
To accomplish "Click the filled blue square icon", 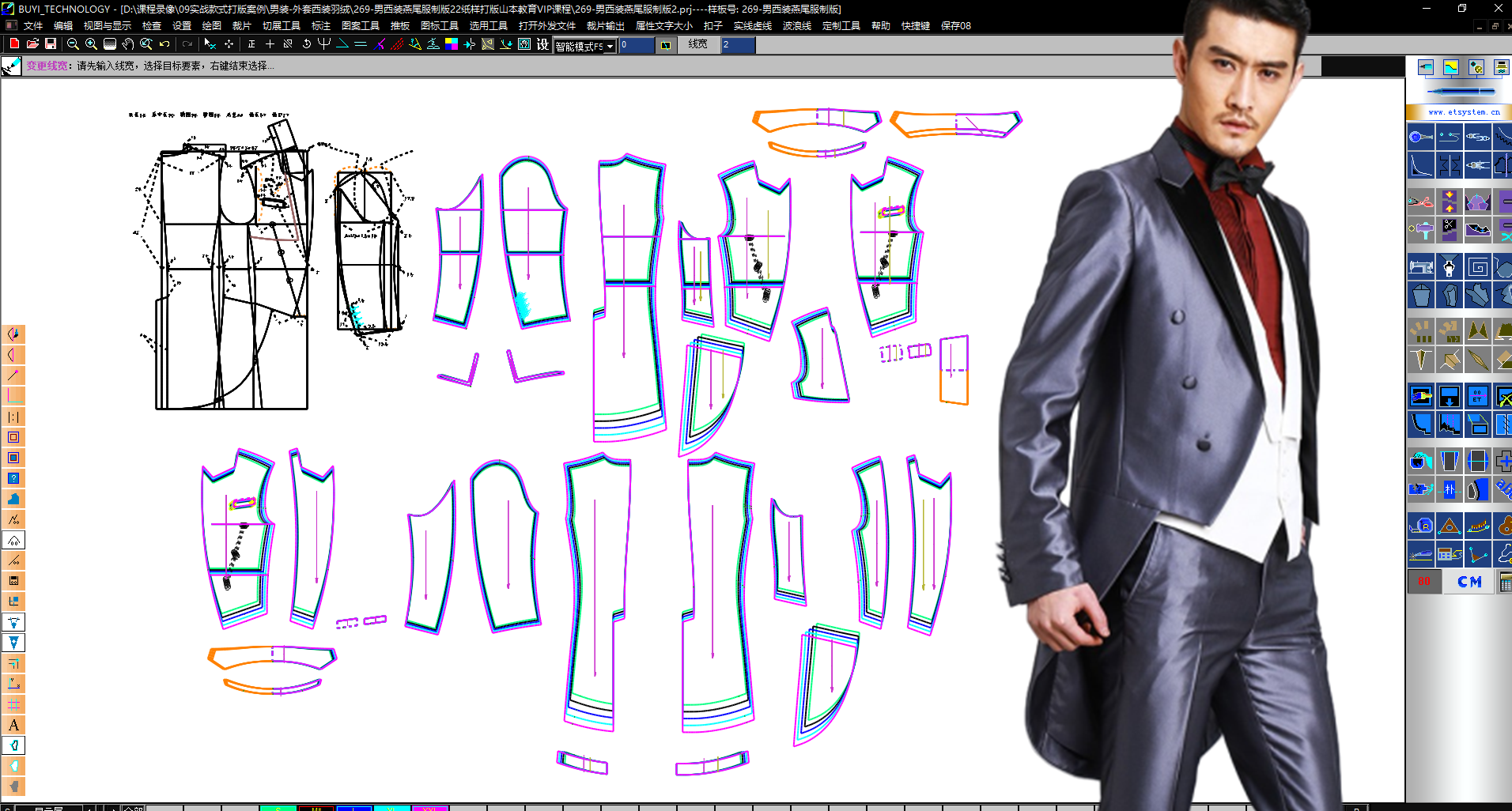I will click(x=13, y=458).
